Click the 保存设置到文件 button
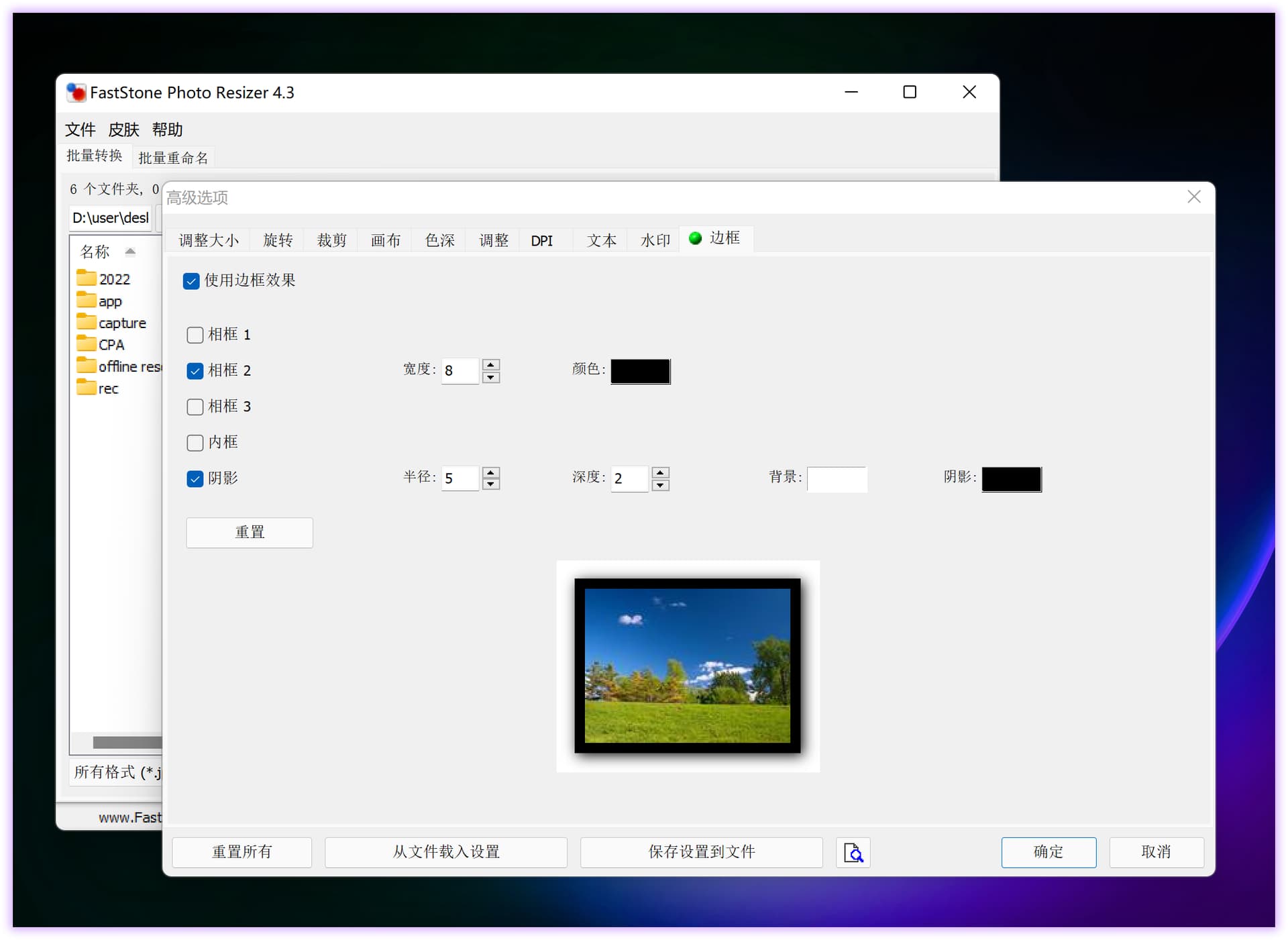The width and height of the screenshot is (1288, 940). point(701,852)
